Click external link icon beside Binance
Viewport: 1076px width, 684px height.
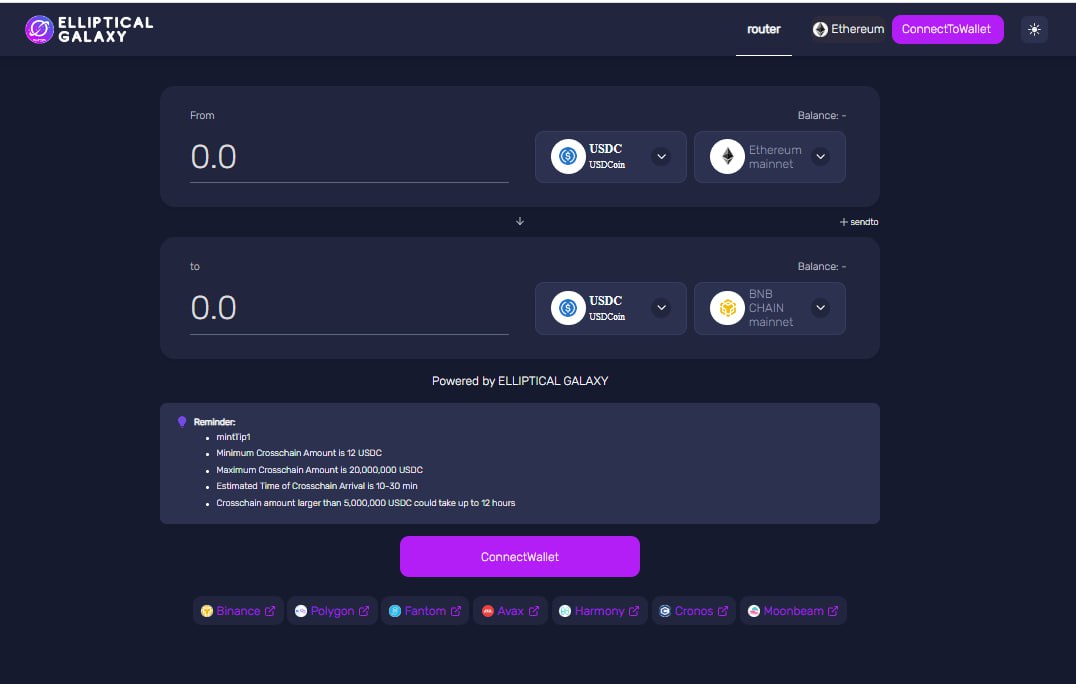[x=270, y=611]
